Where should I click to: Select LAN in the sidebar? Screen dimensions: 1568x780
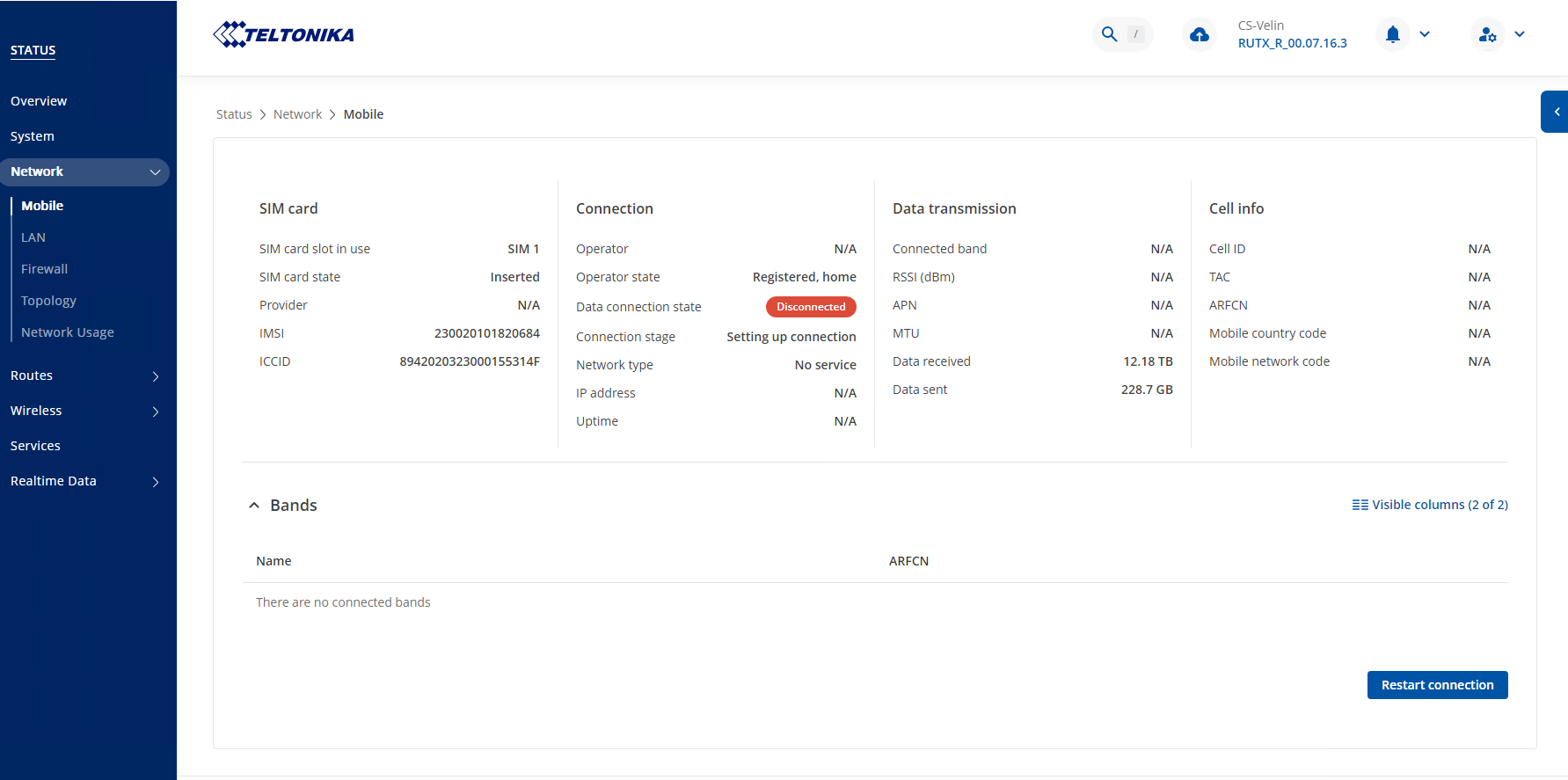33,237
